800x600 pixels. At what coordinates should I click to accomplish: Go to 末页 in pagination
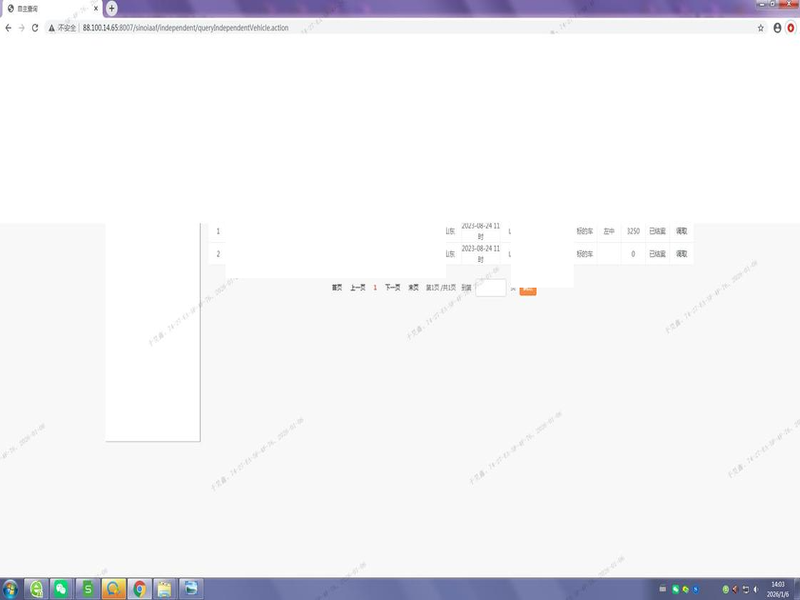[x=413, y=287]
